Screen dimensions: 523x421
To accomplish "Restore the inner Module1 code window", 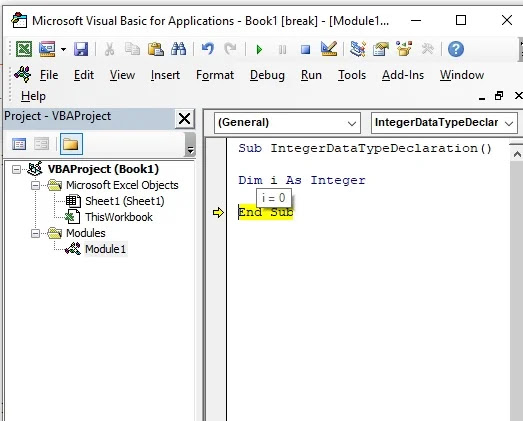I will coord(499,96).
